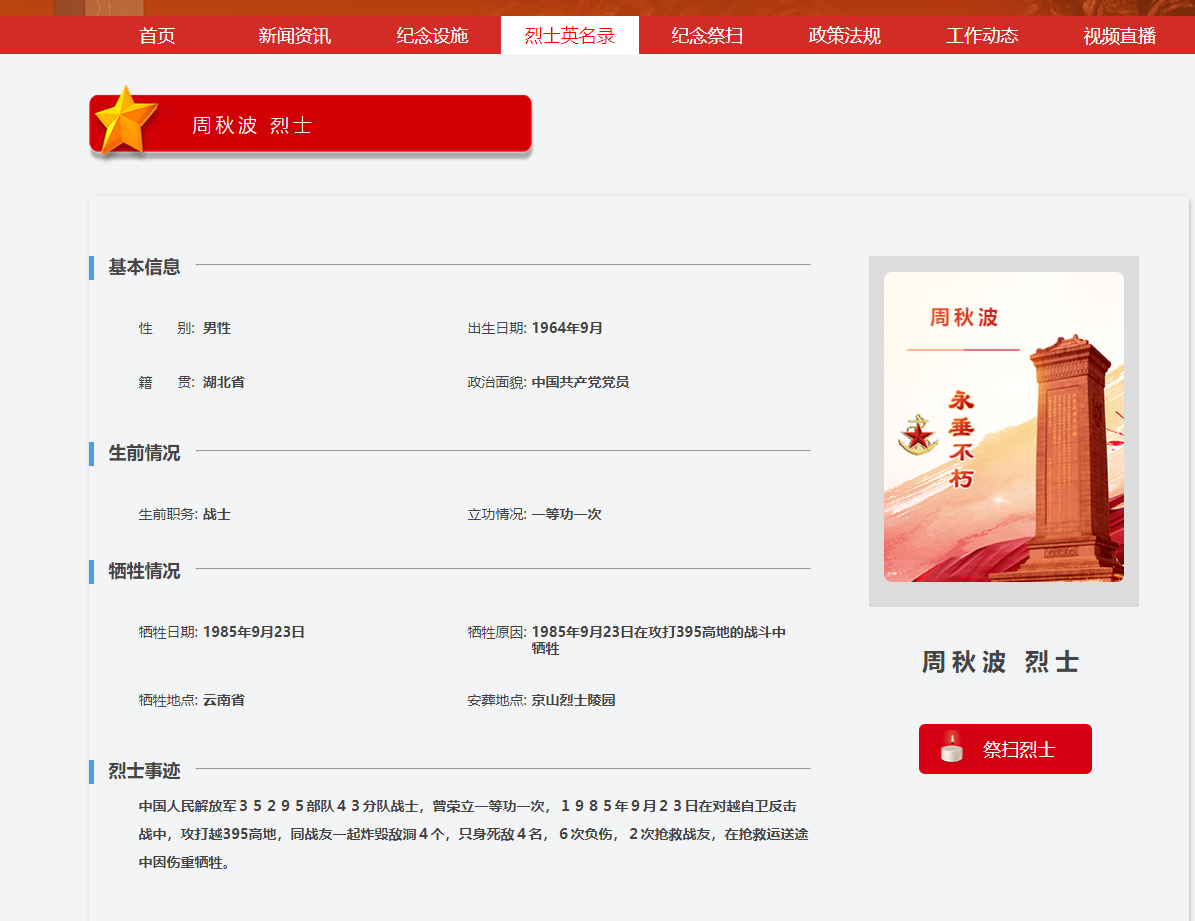Select the 烈士英名录 tab
Screen dimensions: 1195x921
click(569, 36)
